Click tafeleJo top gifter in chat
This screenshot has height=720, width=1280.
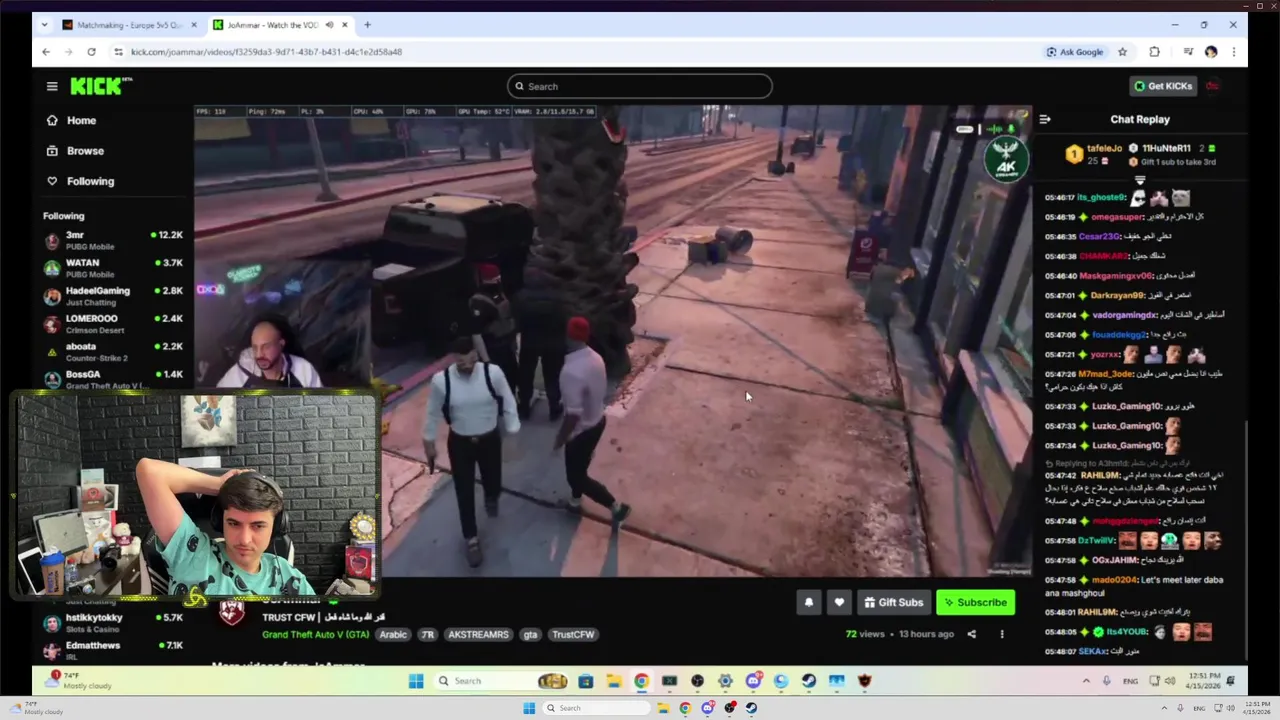tap(1104, 148)
